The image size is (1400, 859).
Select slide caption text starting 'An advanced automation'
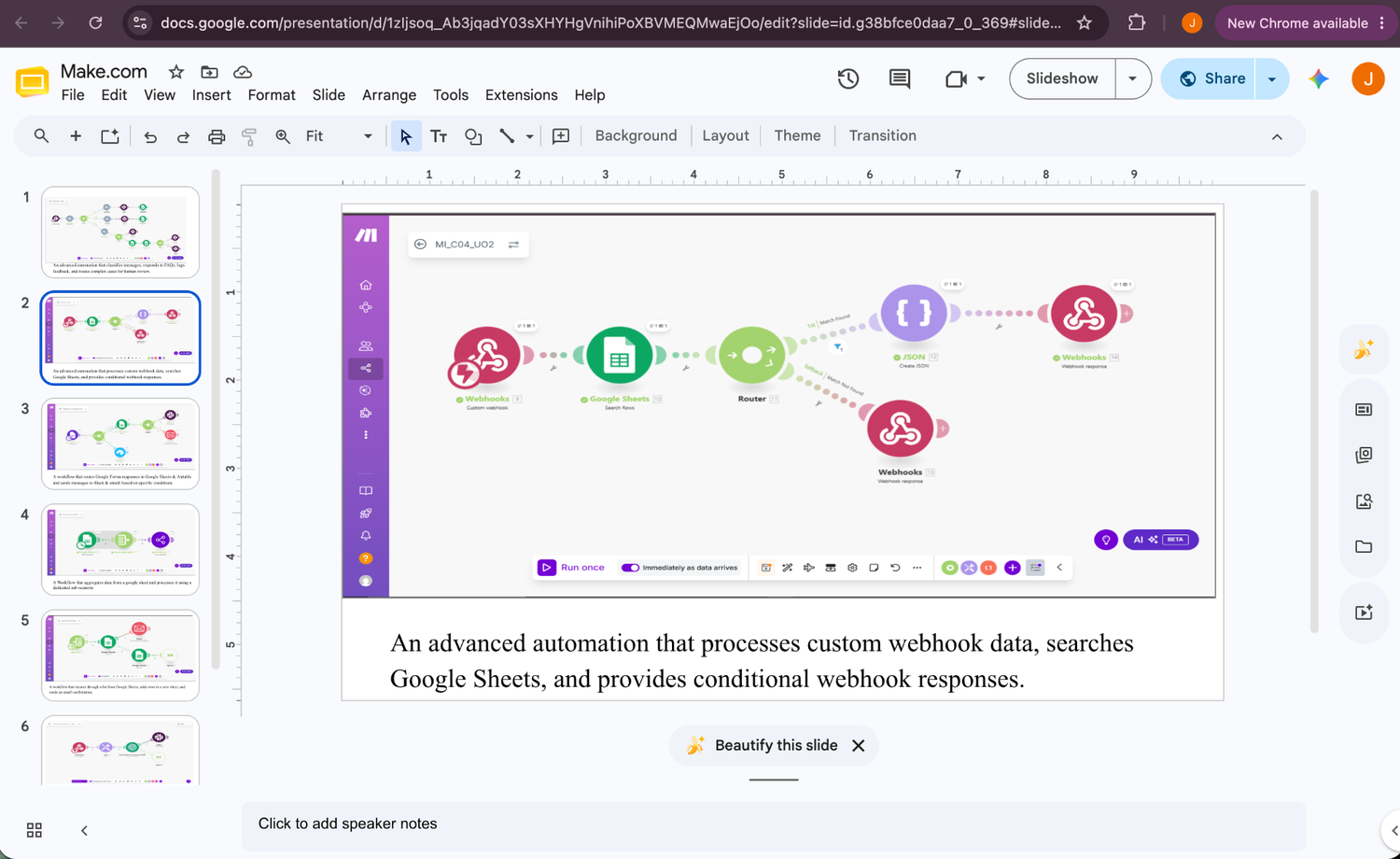pyautogui.click(x=762, y=661)
